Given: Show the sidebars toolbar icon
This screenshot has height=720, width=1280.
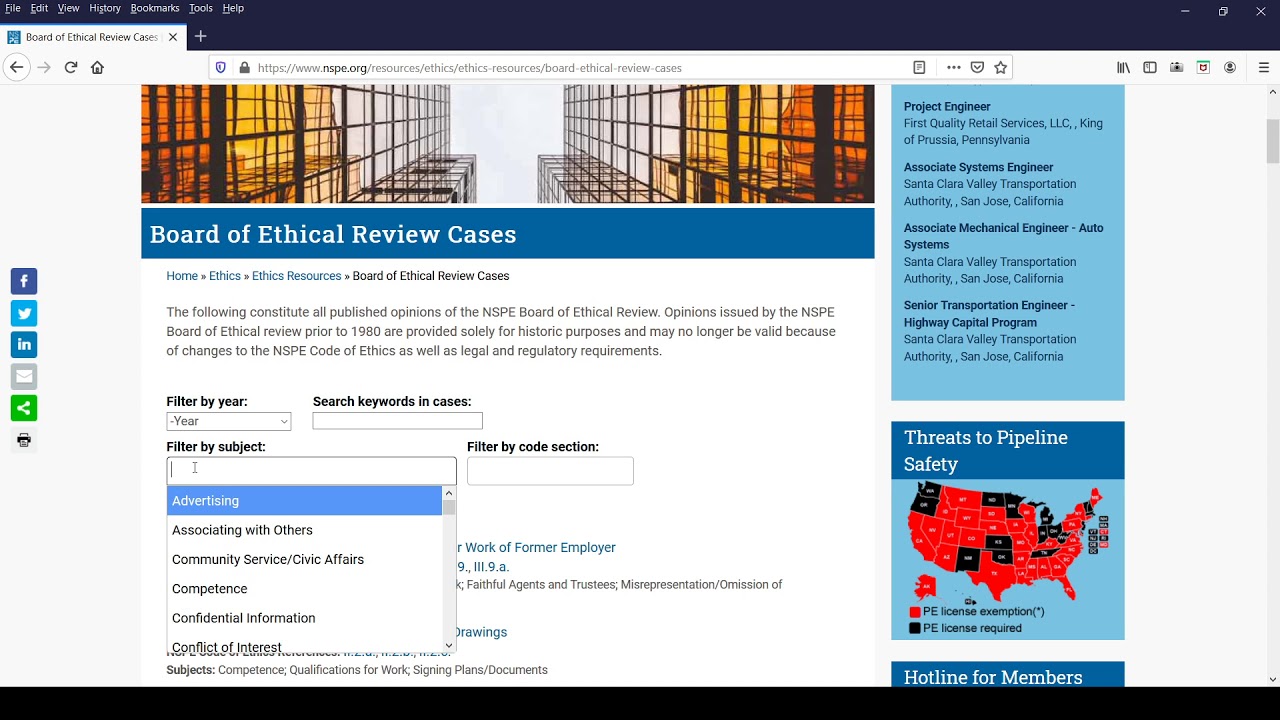Looking at the screenshot, I should tap(1150, 68).
